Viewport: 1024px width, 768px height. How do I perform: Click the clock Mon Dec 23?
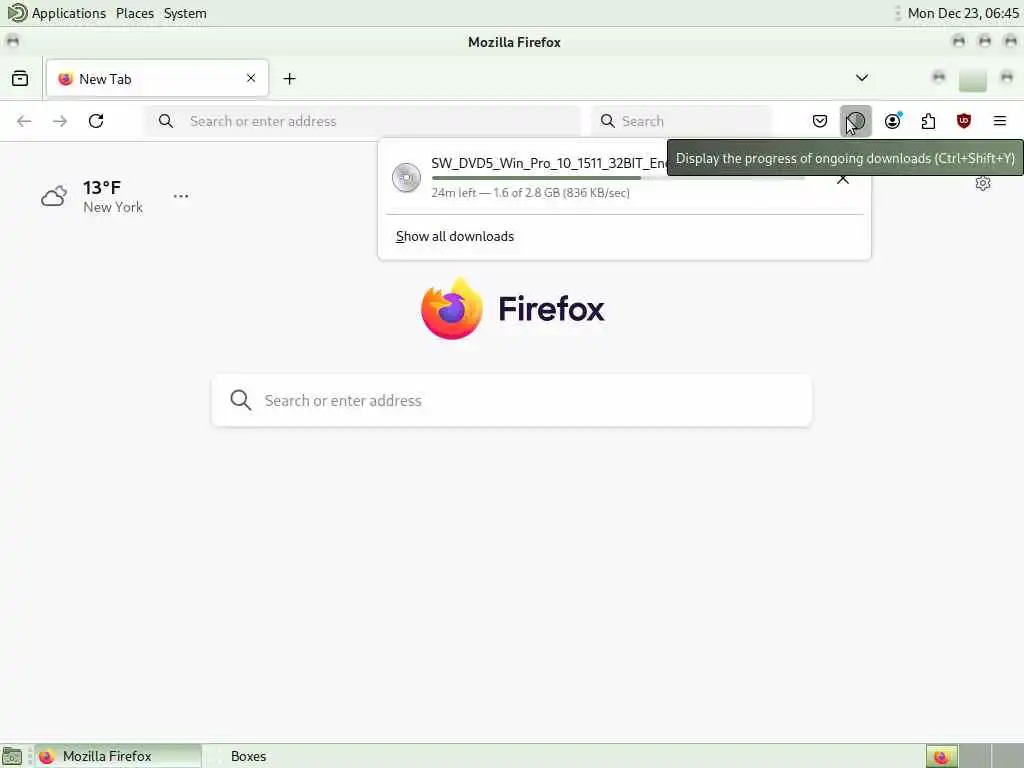[963, 13]
